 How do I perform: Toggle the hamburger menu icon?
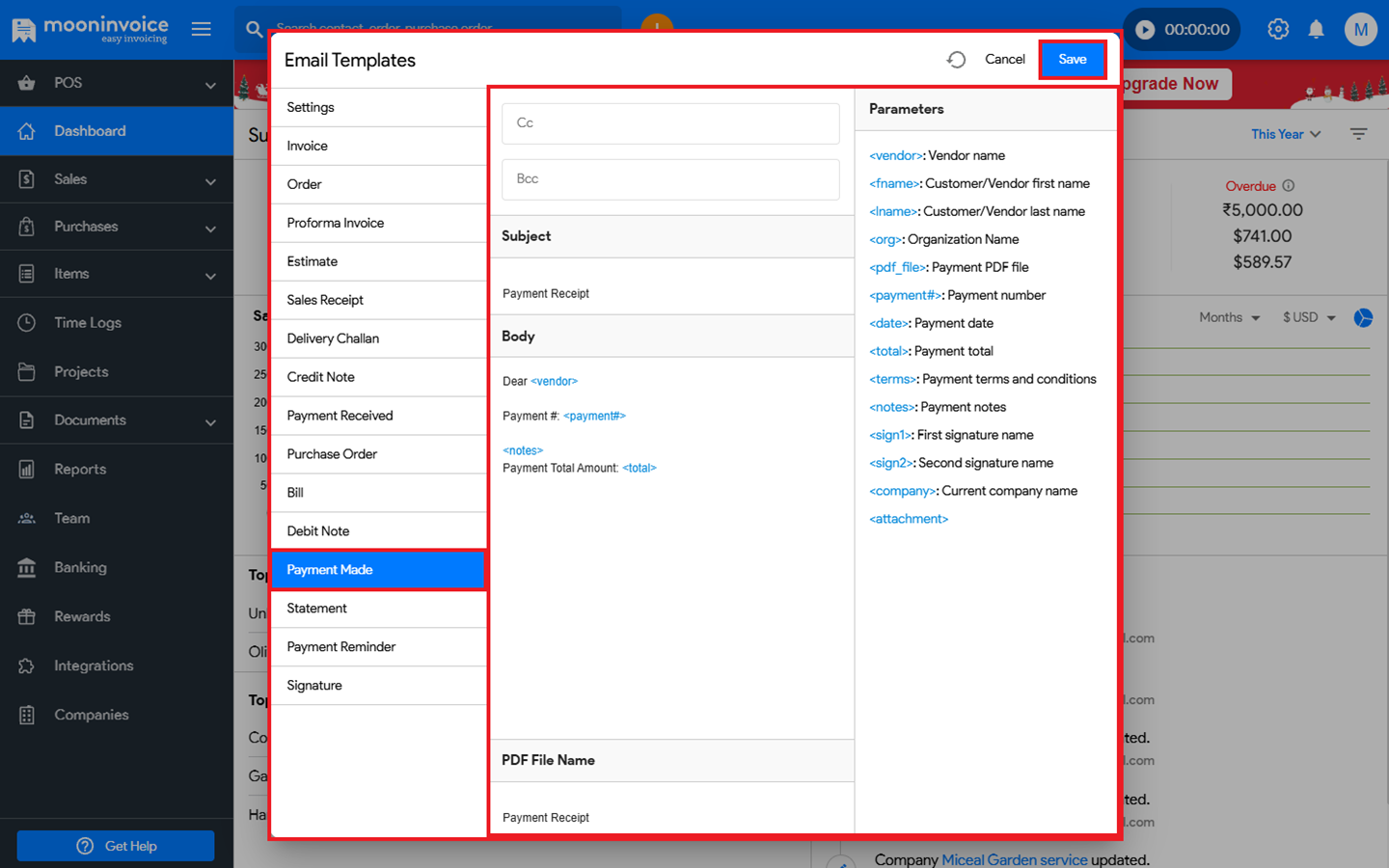(x=201, y=29)
